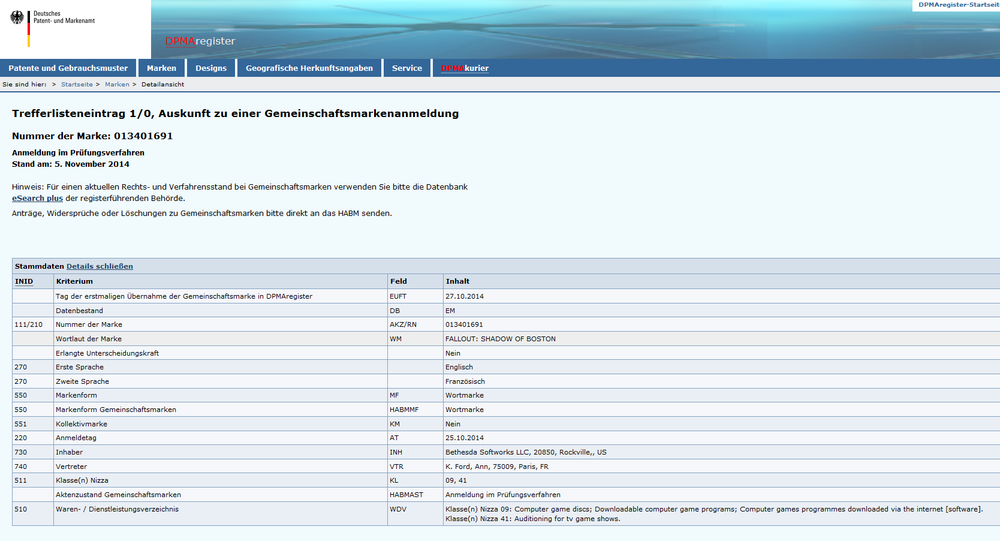Image resolution: width=1000 pixels, height=541 pixels.
Task: Select Klasse(n) Nizza row label
Action: [x=82, y=480]
